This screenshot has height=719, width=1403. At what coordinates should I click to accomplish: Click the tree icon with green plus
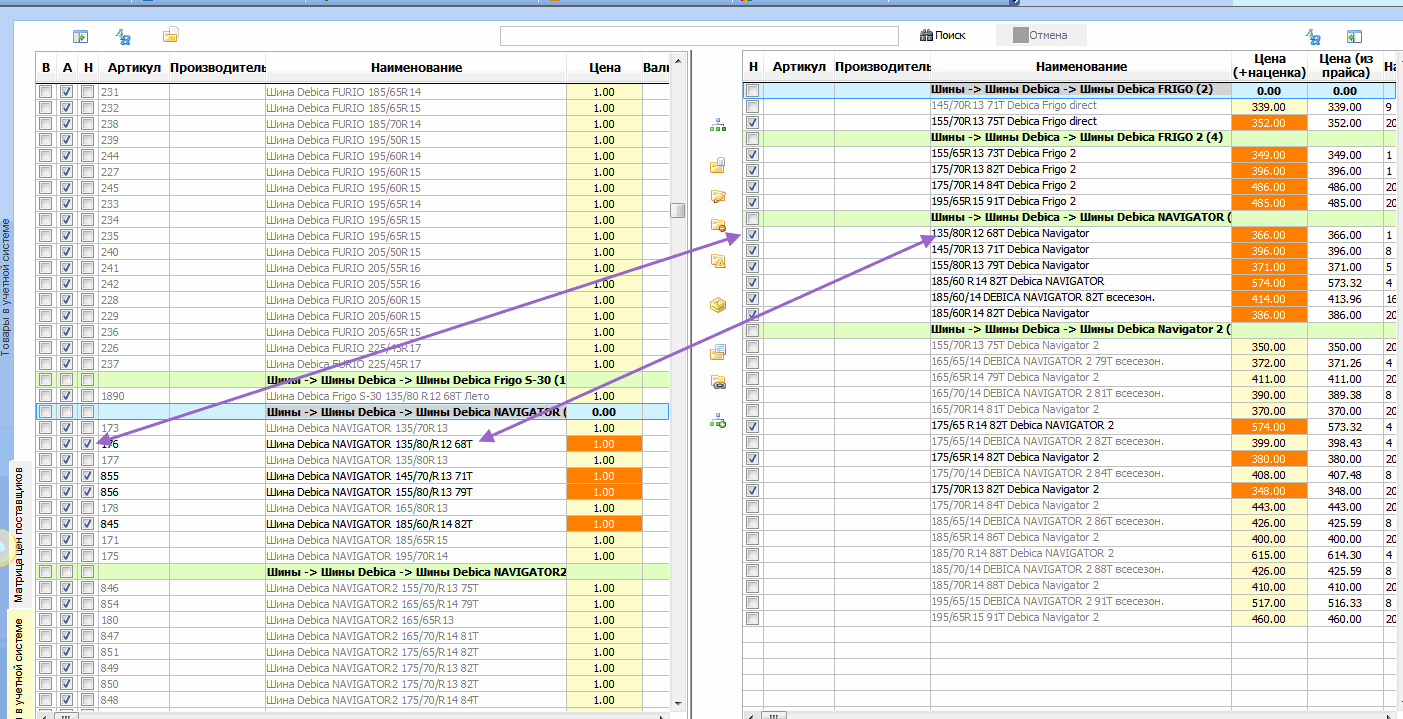tap(718, 422)
